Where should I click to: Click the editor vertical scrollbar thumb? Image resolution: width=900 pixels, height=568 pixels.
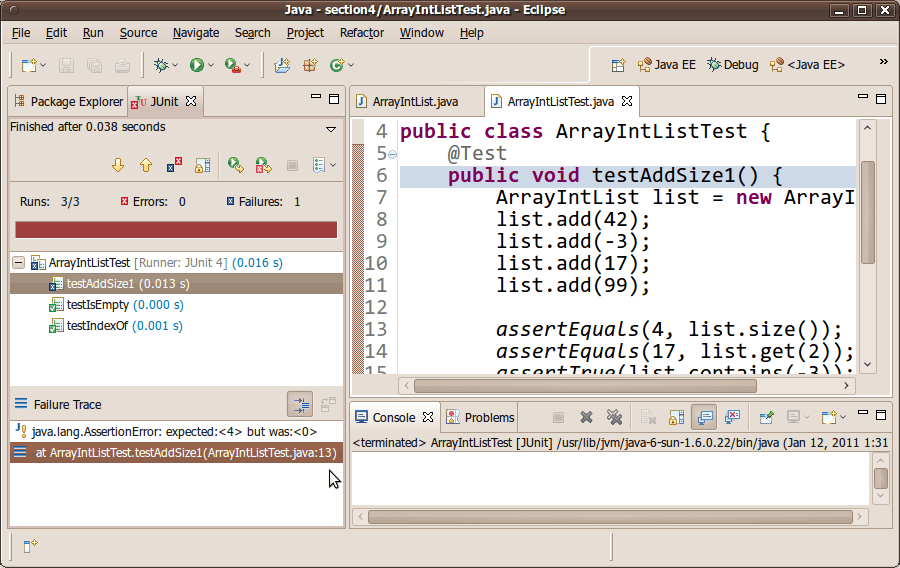(x=868, y=212)
